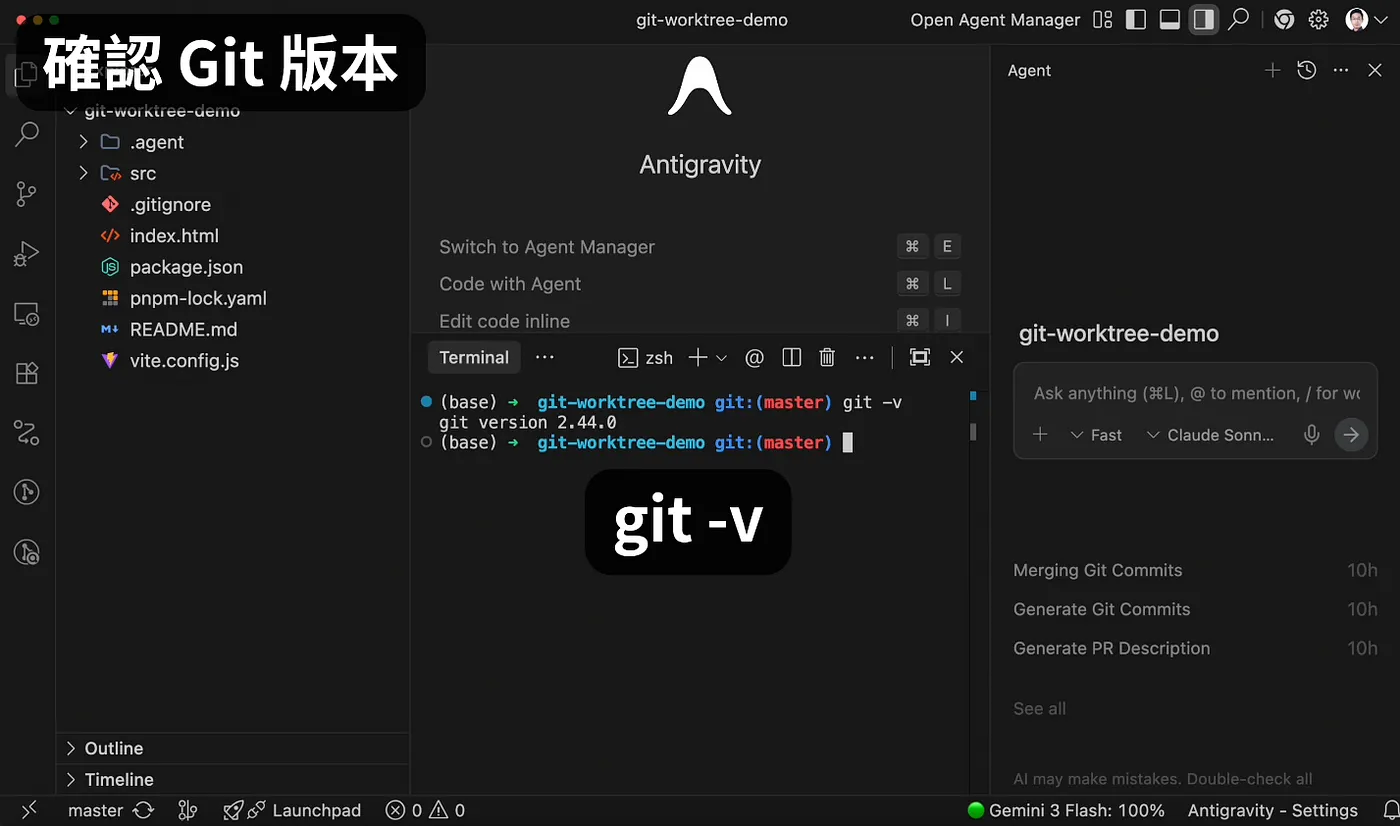Click the Open Agent Manager button

point(995,20)
